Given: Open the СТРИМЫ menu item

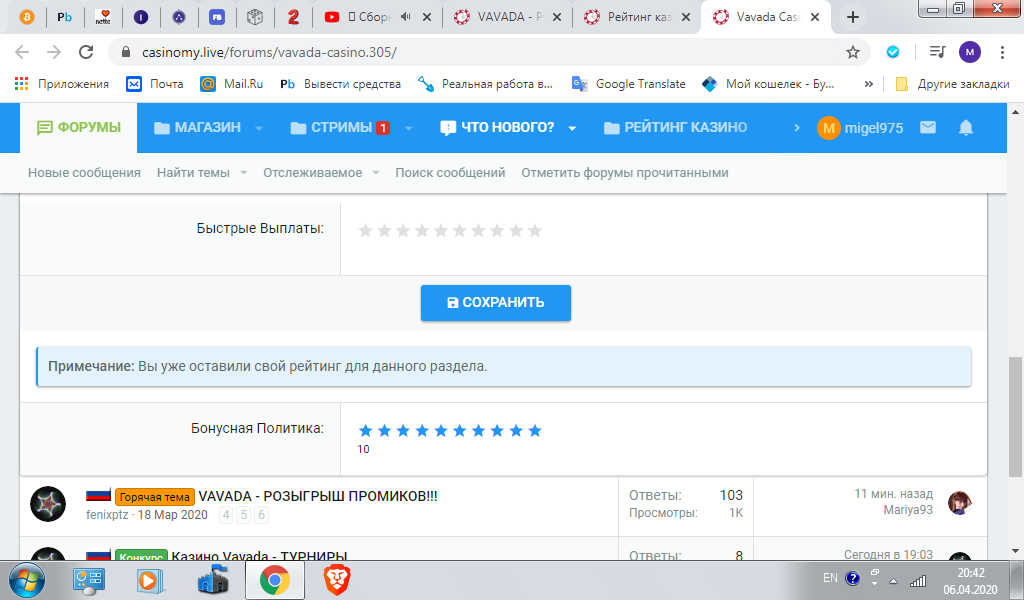Looking at the screenshot, I should tap(340, 127).
